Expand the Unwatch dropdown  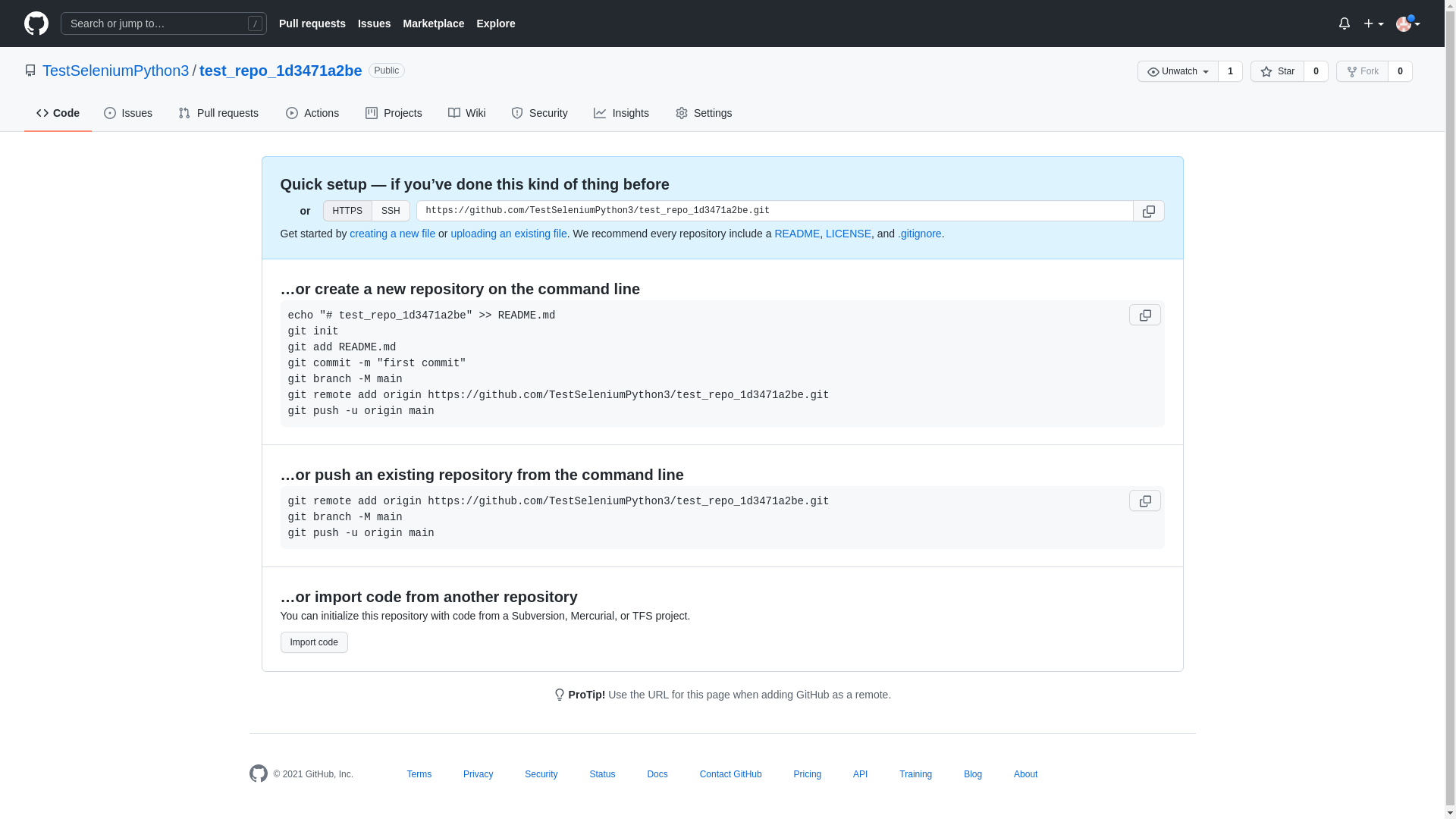tap(1178, 71)
